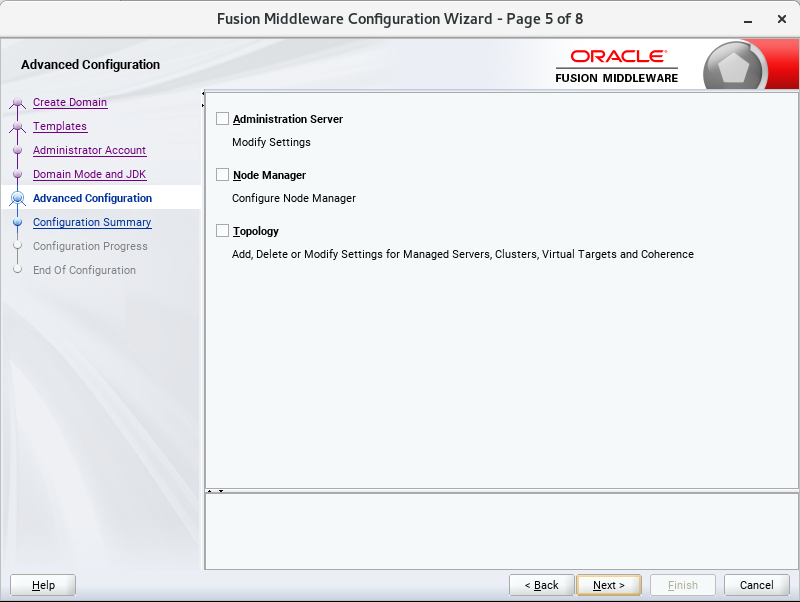Image resolution: width=800 pixels, height=602 pixels.
Task: Click the filled circle beside Configuration Summary
Action: pos(17,222)
